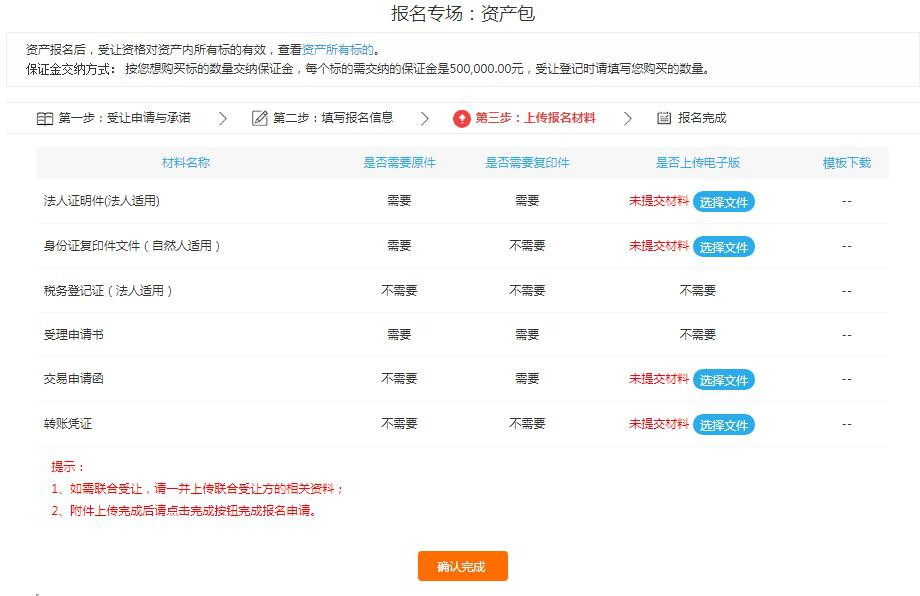Choose file for 身份证复印件文件
Screen dimensions: 920x596
[x=723, y=247]
